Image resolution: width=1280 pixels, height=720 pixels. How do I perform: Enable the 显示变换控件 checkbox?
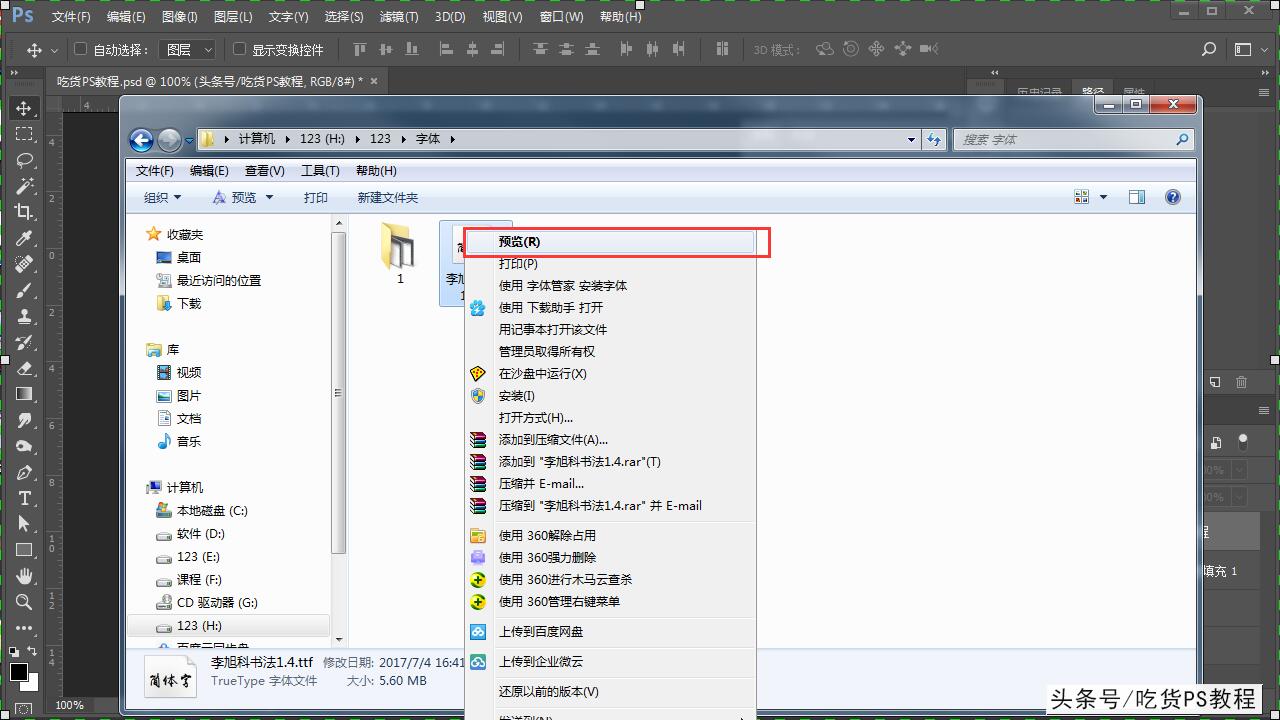tap(240, 49)
